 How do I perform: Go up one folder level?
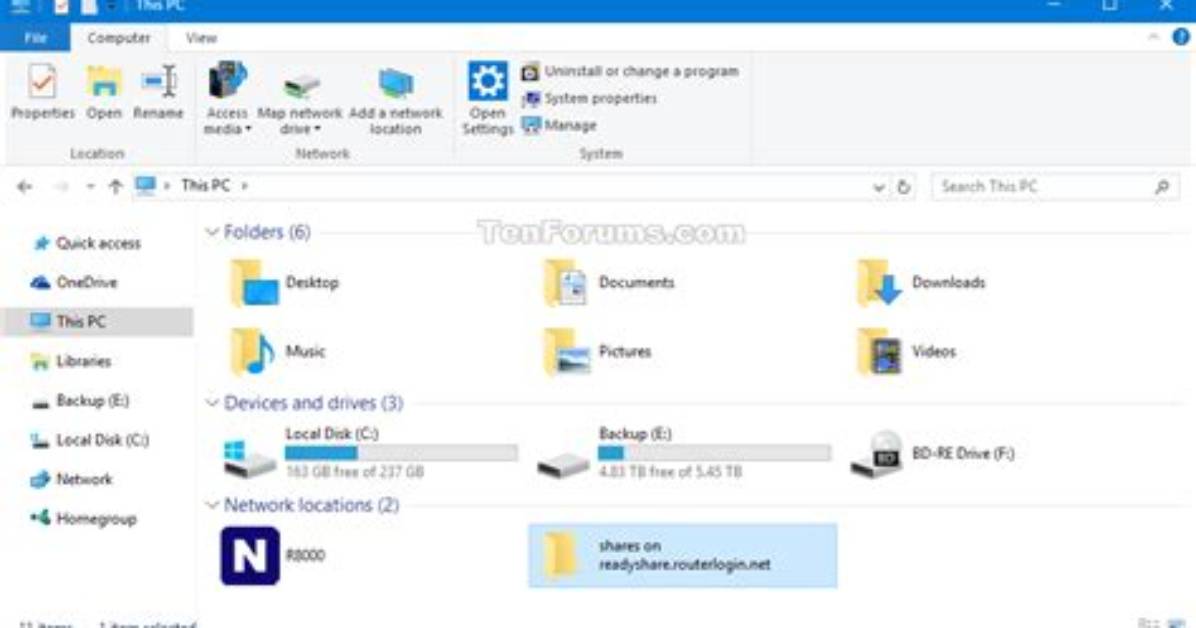click(x=115, y=186)
